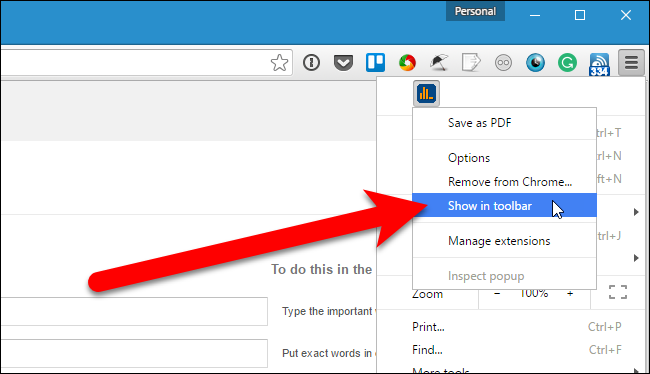
Task: Open the note page extension icon
Action: coord(471,63)
